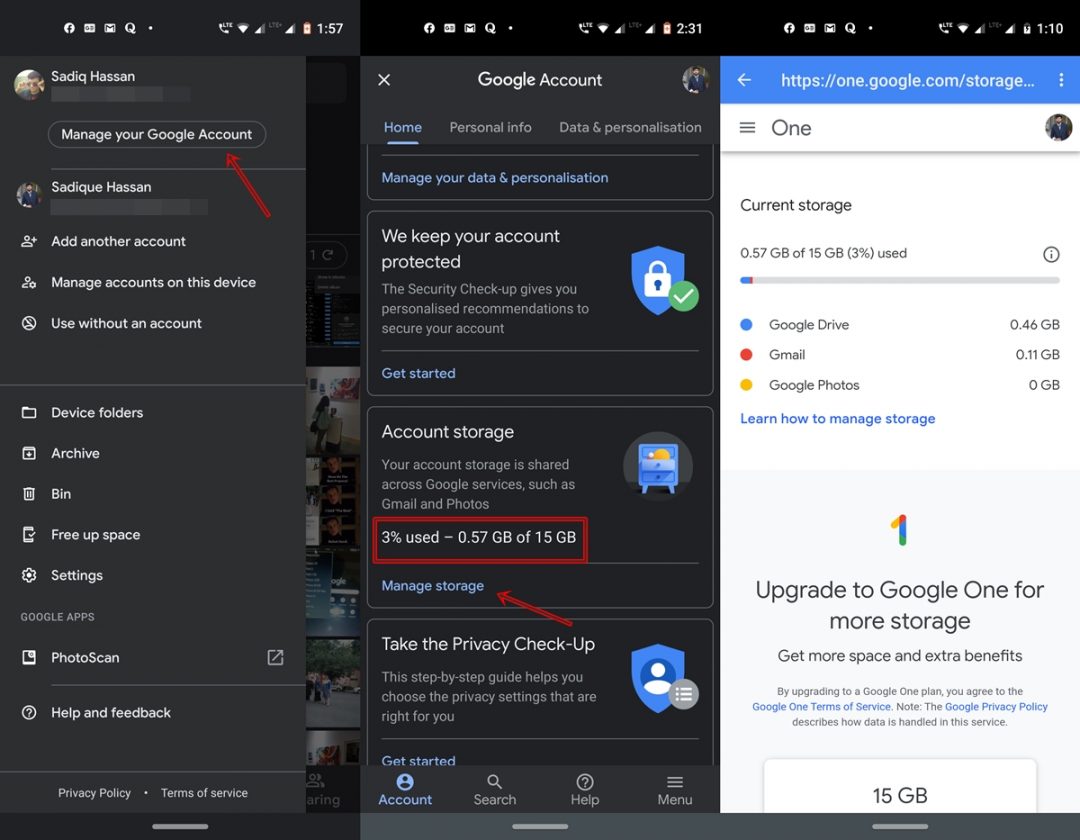Tap profile avatar in Google Account header

pyautogui.click(x=696, y=80)
